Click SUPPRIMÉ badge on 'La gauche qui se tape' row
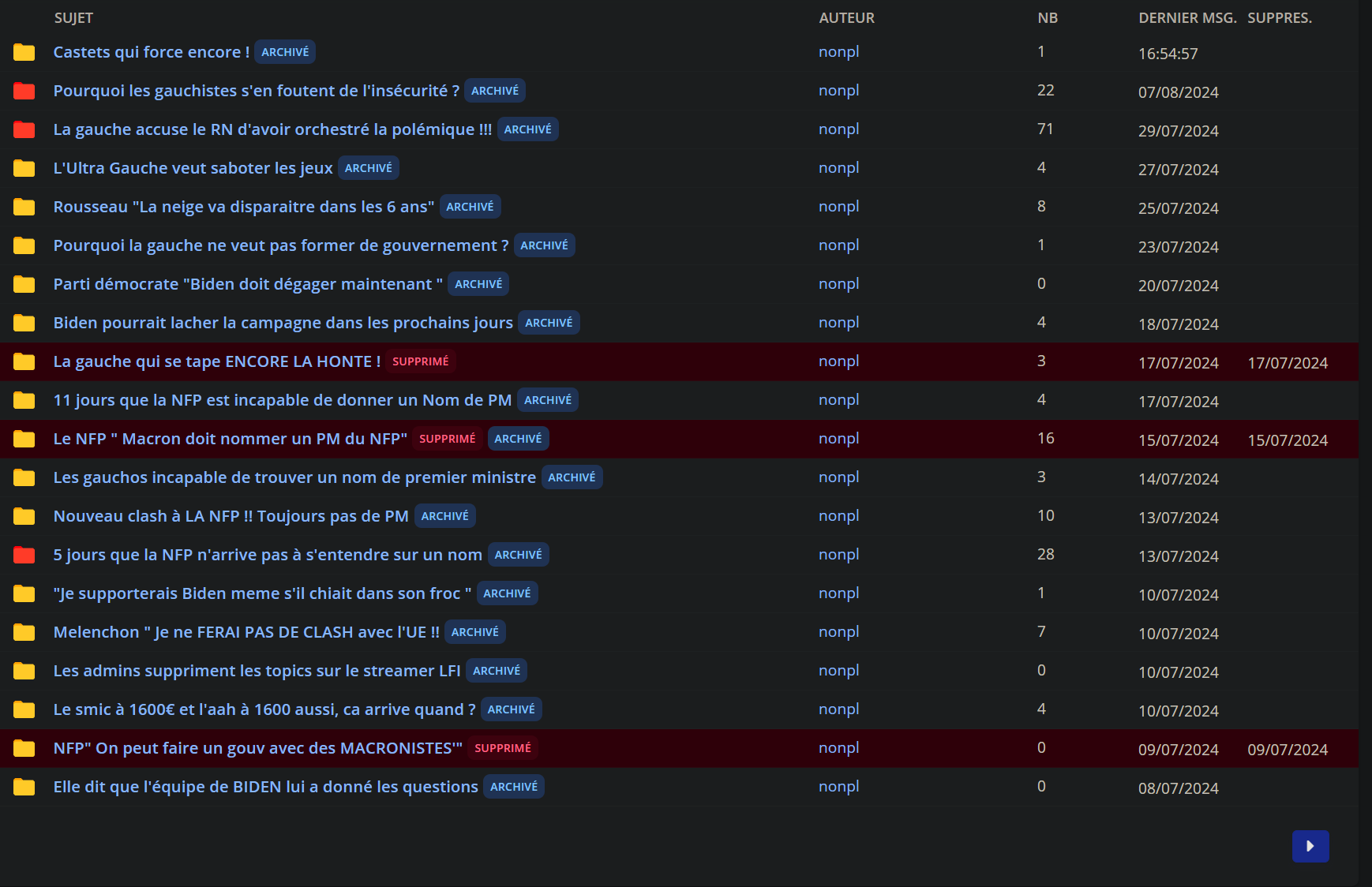Image resolution: width=1372 pixels, height=887 pixels. click(x=421, y=361)
